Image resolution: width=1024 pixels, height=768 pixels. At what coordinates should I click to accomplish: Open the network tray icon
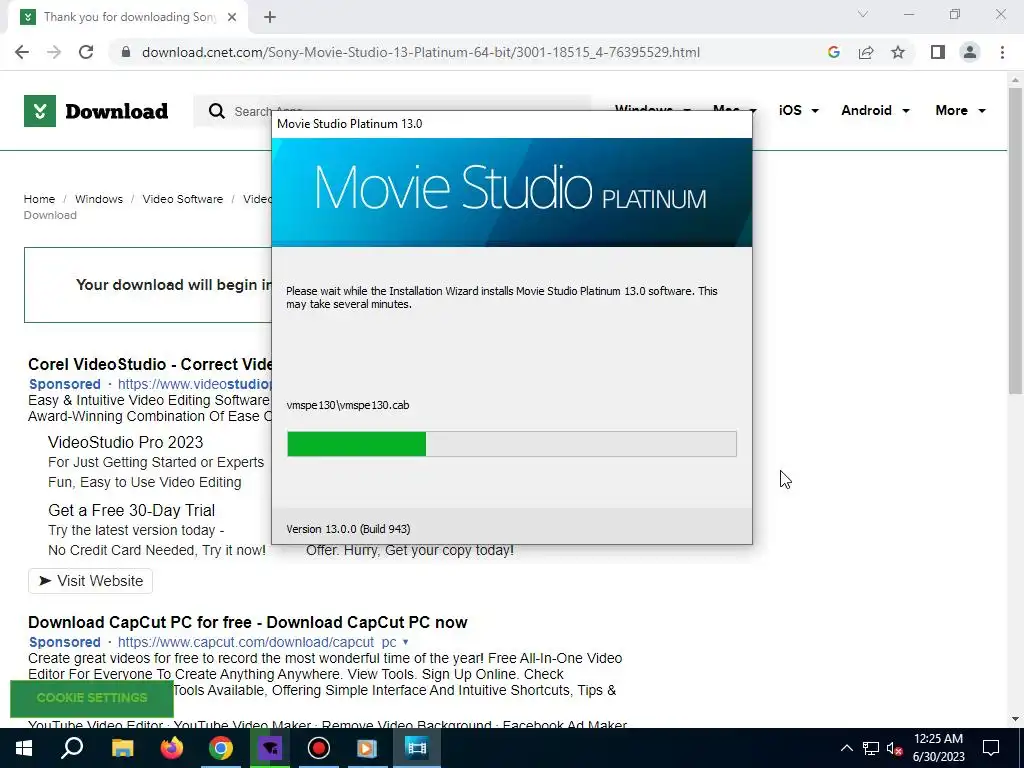point(871,748)
